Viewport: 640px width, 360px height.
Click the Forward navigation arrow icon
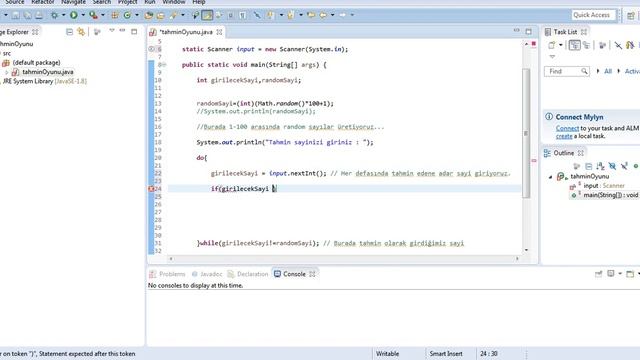click(x=343, y=15)
